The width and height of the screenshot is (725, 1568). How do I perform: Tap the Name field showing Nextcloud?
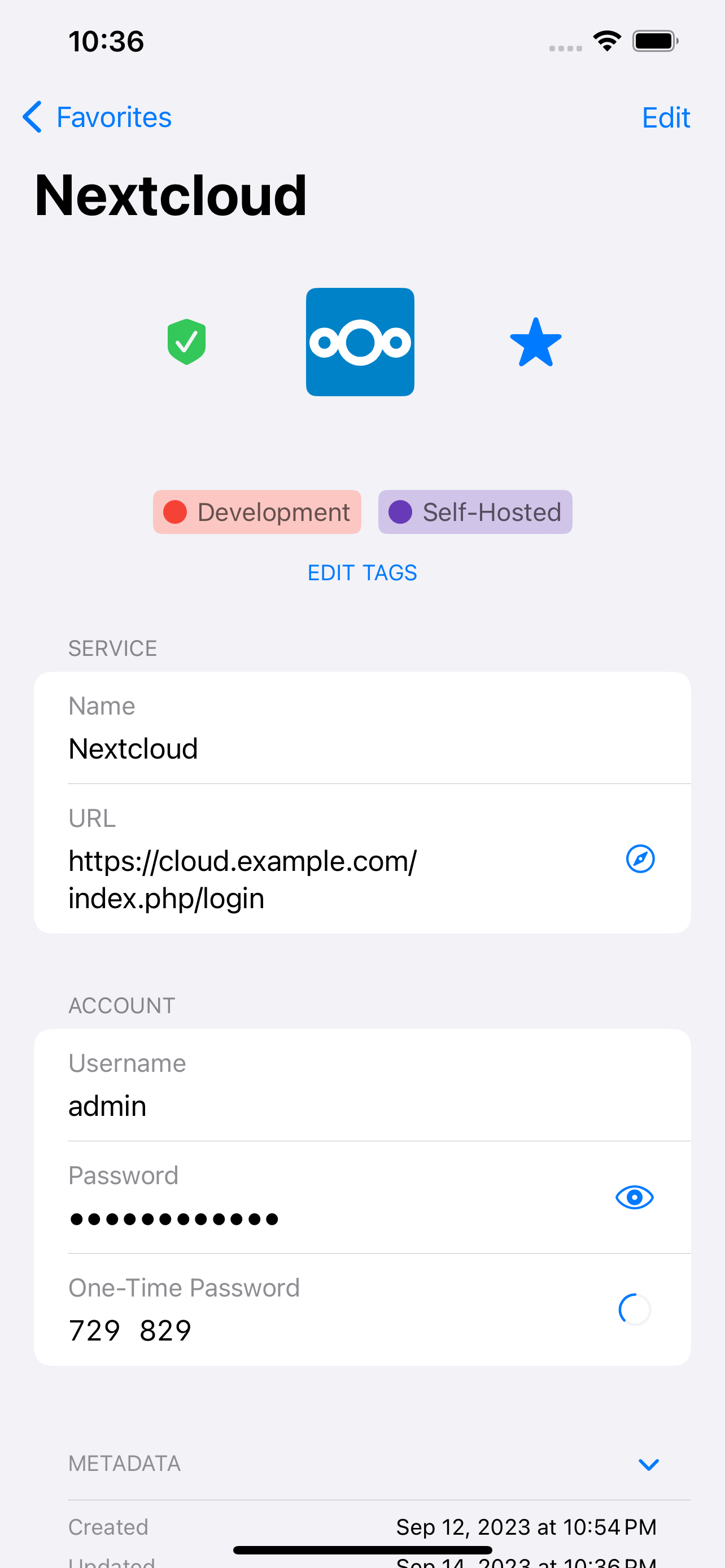362,728
